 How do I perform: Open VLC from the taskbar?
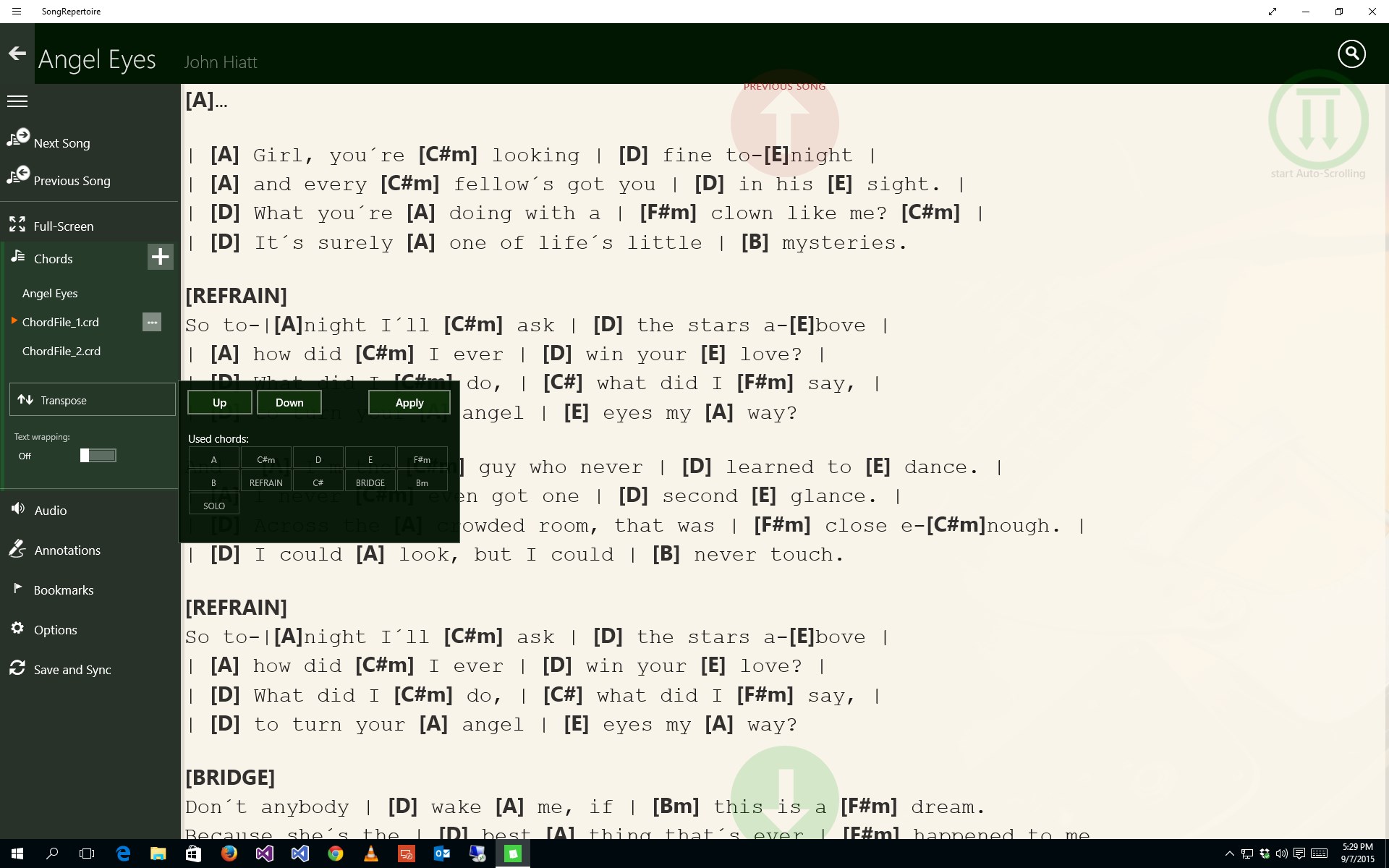(x=370, y=854)
